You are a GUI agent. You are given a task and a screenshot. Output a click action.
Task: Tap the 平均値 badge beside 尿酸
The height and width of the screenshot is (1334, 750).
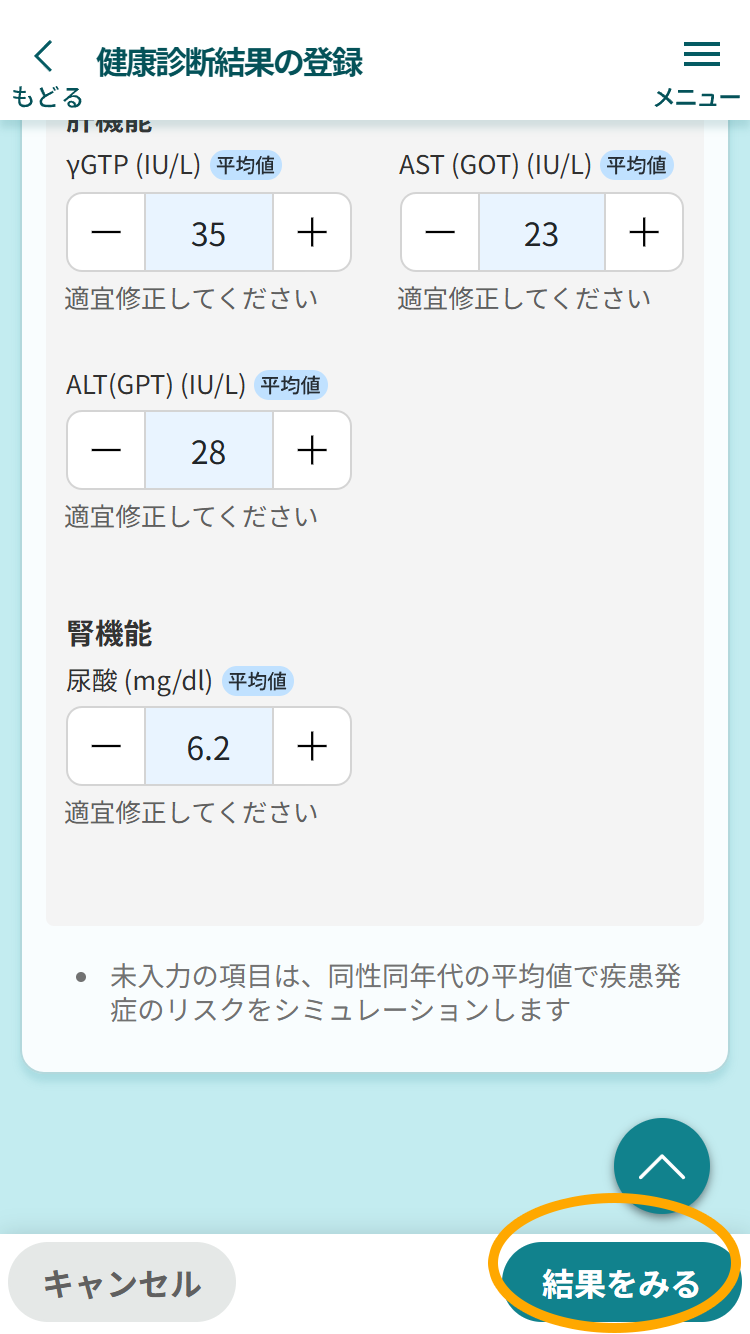[258, 682]
